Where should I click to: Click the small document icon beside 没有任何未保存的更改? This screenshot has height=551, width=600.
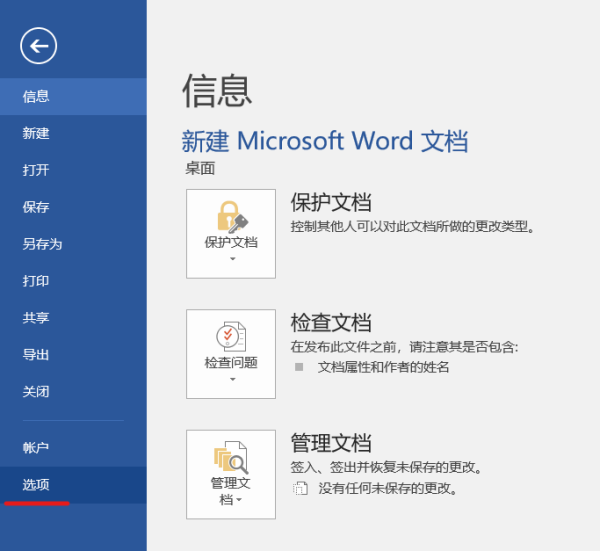pyautogui.click(x=300, y=489)
